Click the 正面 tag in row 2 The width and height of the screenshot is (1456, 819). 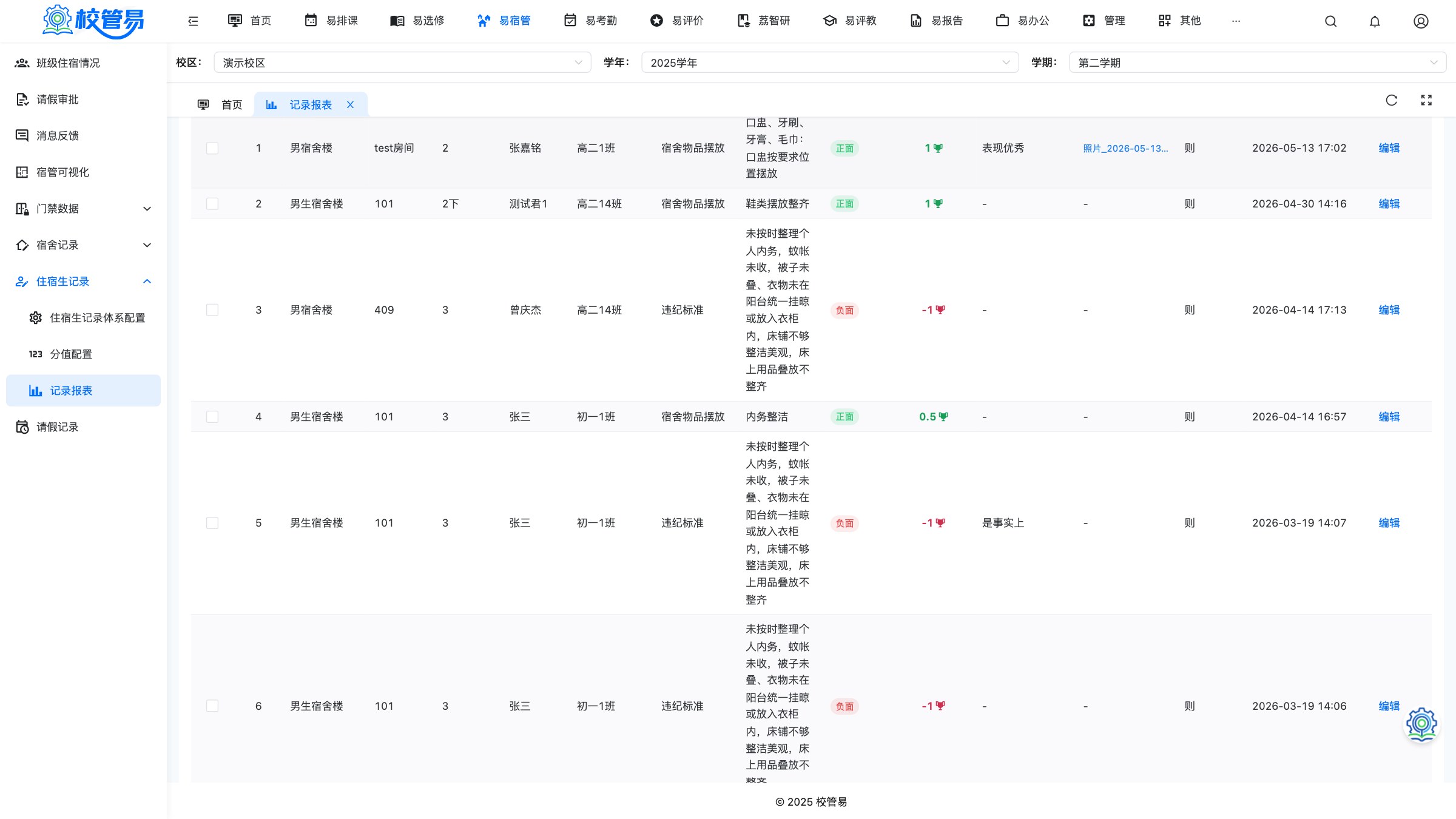tap(844, 204)
